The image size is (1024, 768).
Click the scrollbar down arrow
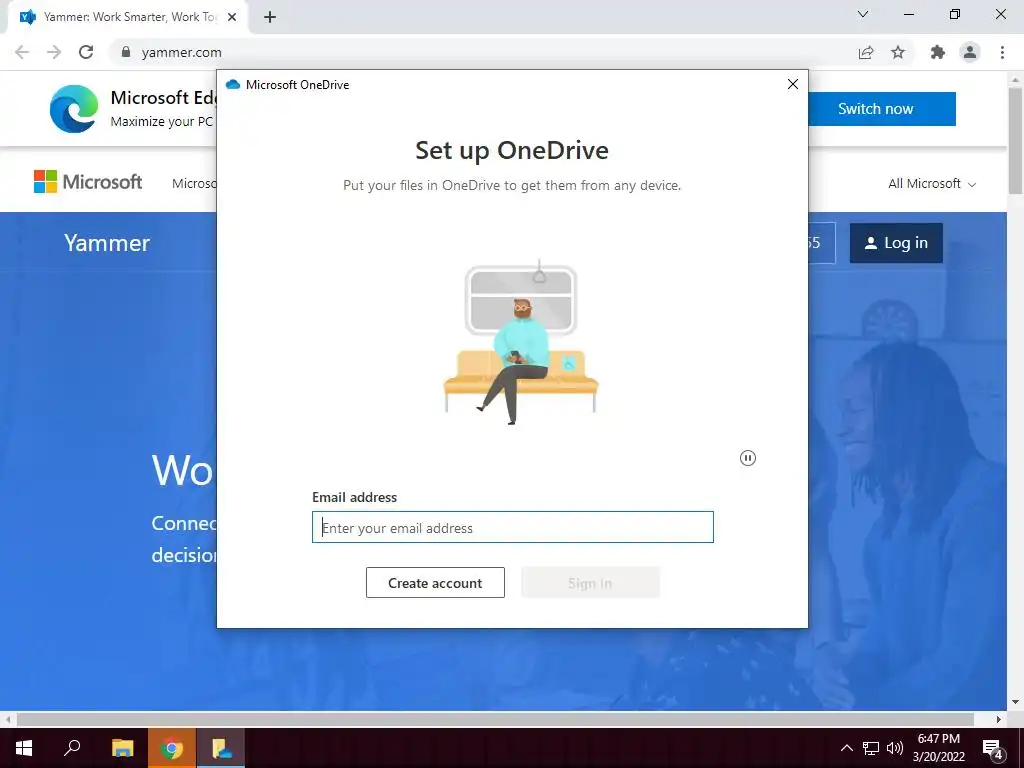tap(1015, 702)
